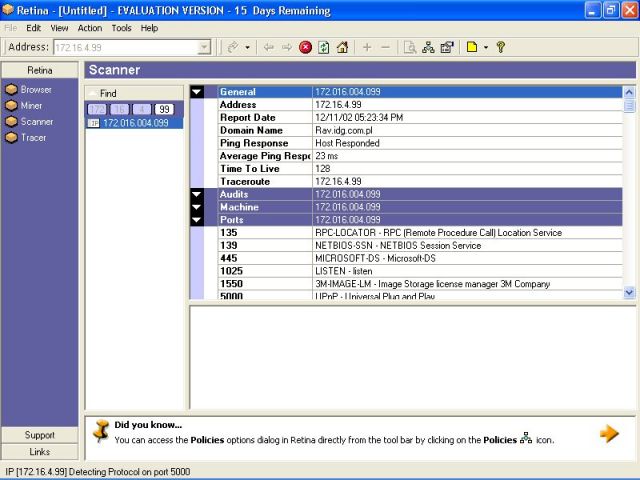This screenshot has width=640, height=480.
Task: Collapse the Audits section arrow
Action: tap(197, 195)
